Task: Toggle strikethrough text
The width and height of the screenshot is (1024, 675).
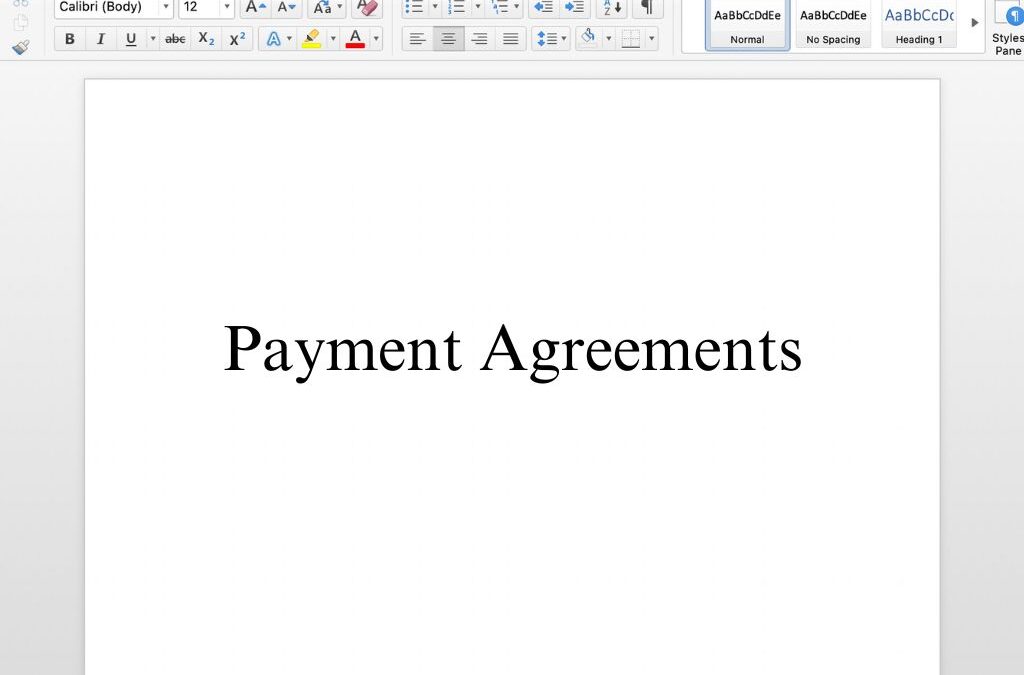Action: point(174,39)
